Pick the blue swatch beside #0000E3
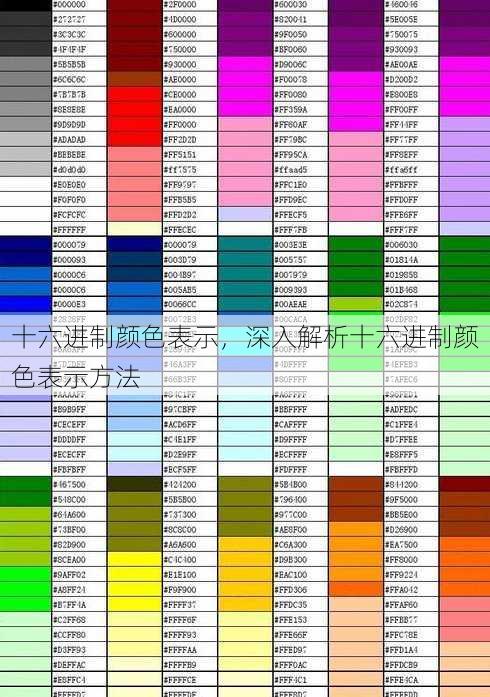Image resolution: width=490 pixels, height=697 pixels. pos(25,304)
